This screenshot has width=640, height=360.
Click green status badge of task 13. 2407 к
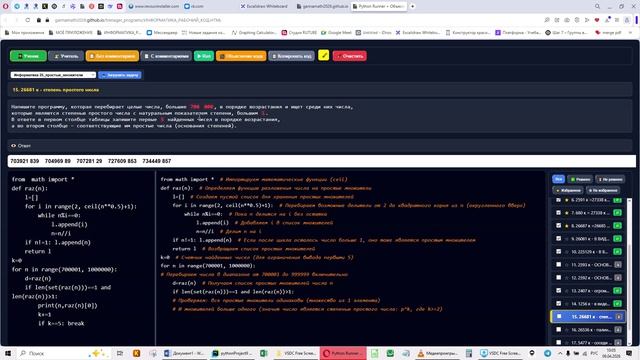click(x=618, y=291)
